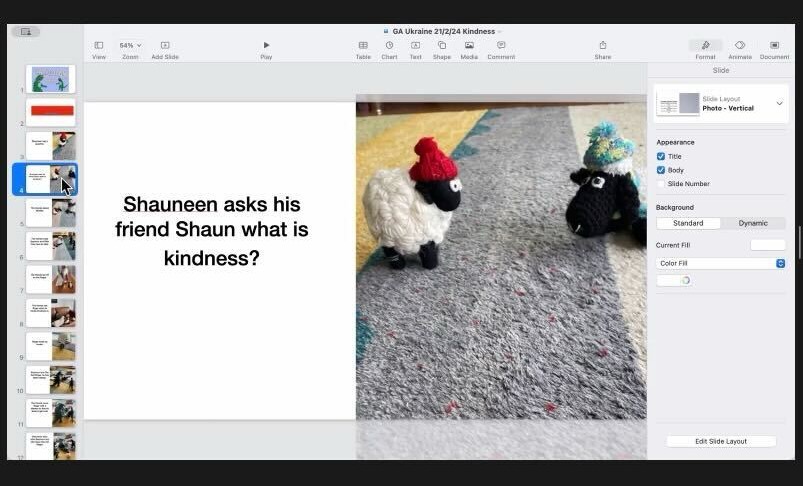This screenshot has height=486, width=803.
Task: Open the Chart insert icon
Action: point(389,45)
